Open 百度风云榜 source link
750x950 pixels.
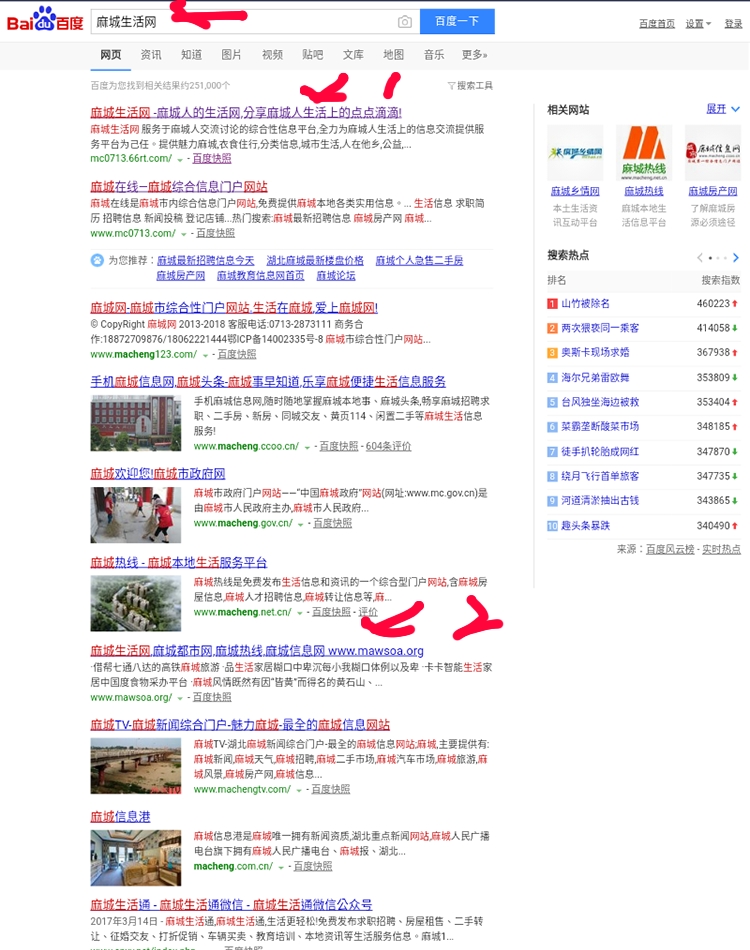click(670, 550)
